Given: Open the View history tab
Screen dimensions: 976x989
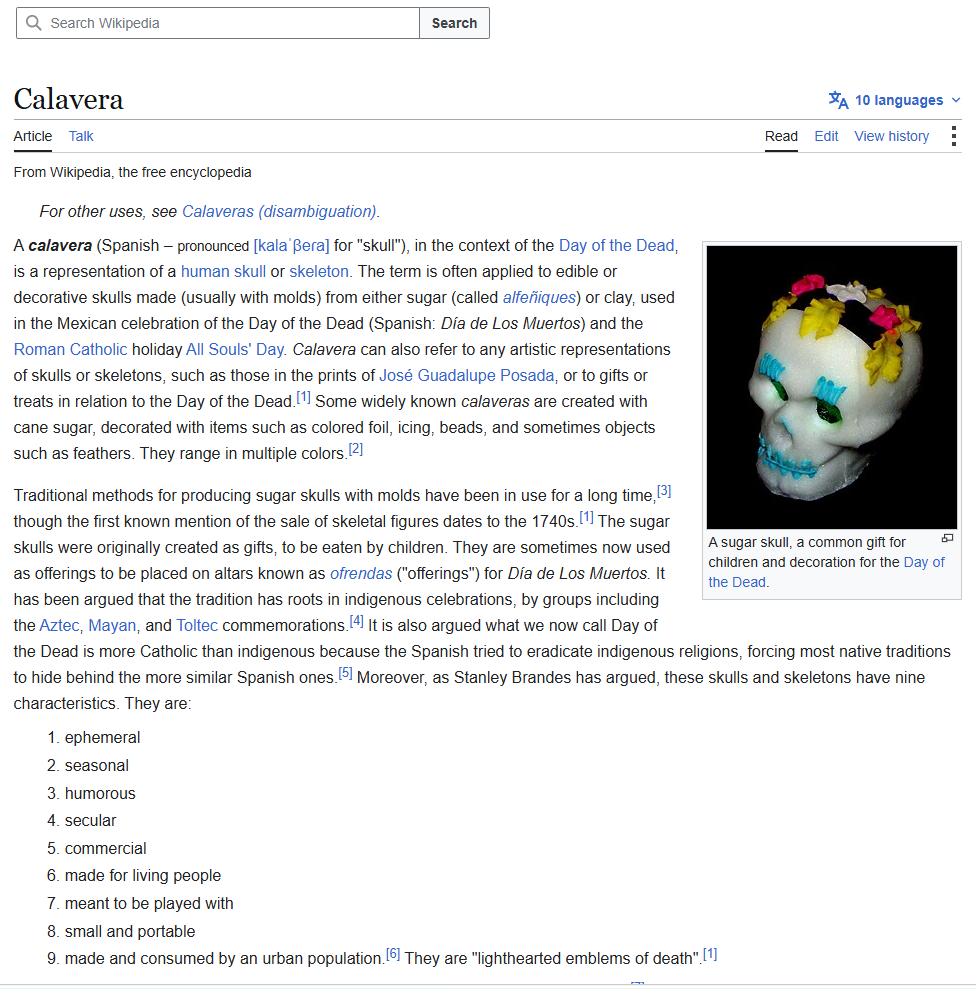Looking at the screenshot, I should 891,136.
